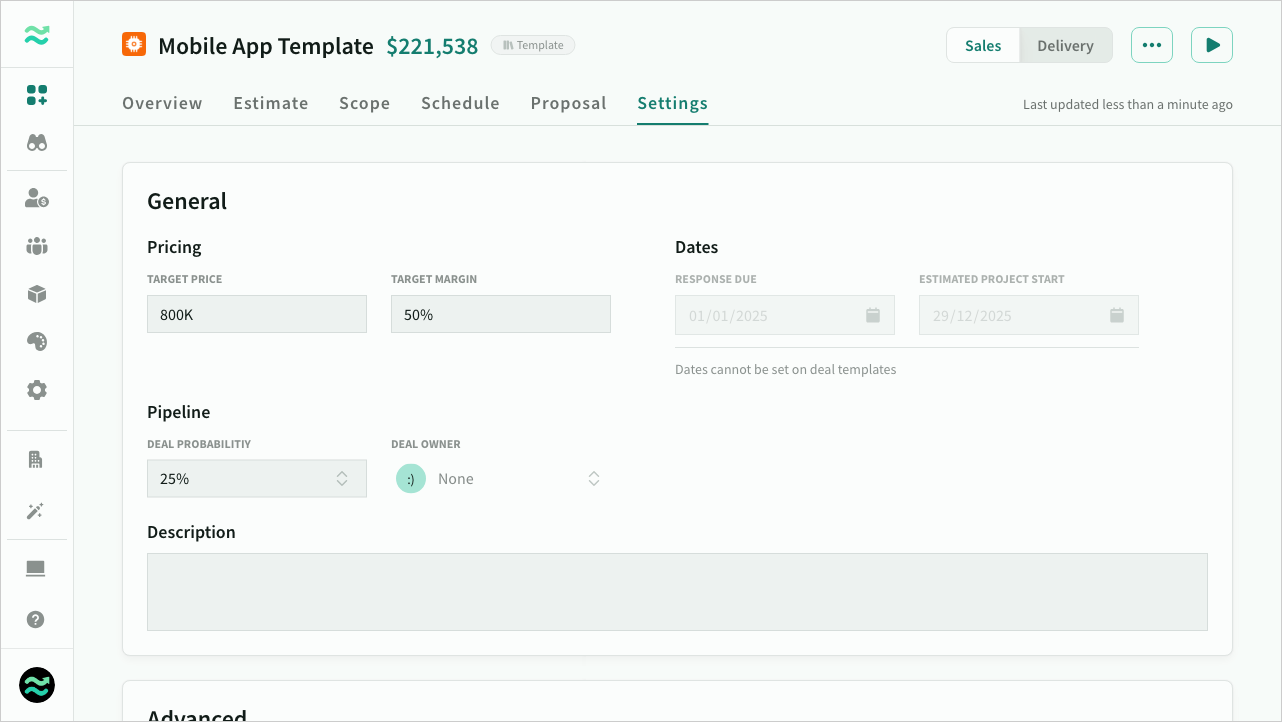The height and width of the screenshot is (722, 1282).
Task: Switch to Delivery mode
Action: (1065, 45)
